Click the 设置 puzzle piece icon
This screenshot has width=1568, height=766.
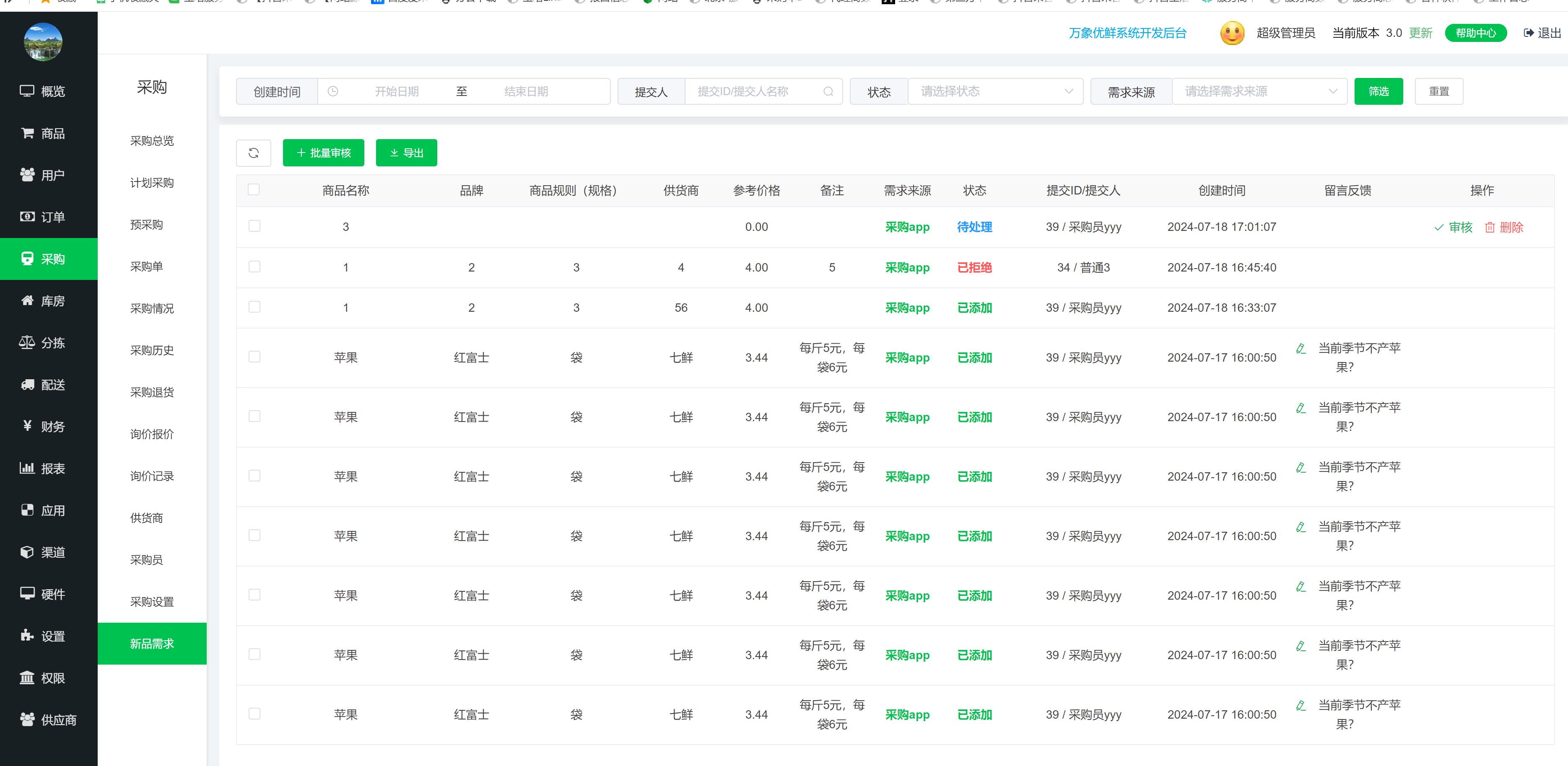point(27,635)
